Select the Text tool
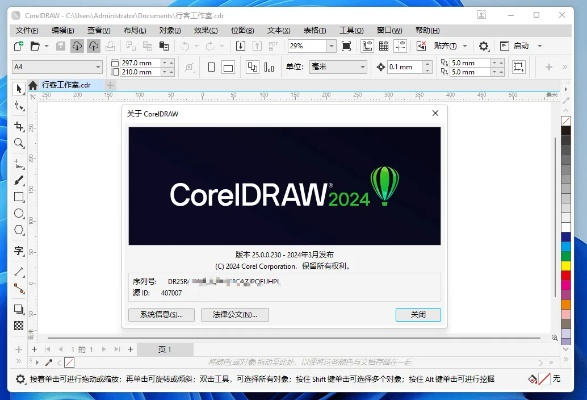The image size is (587, 400). (x=19, y=250)
